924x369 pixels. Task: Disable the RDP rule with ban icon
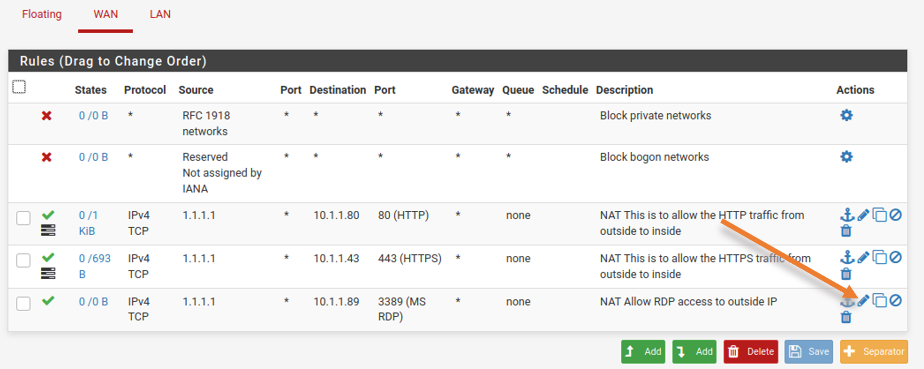point(896,301)
